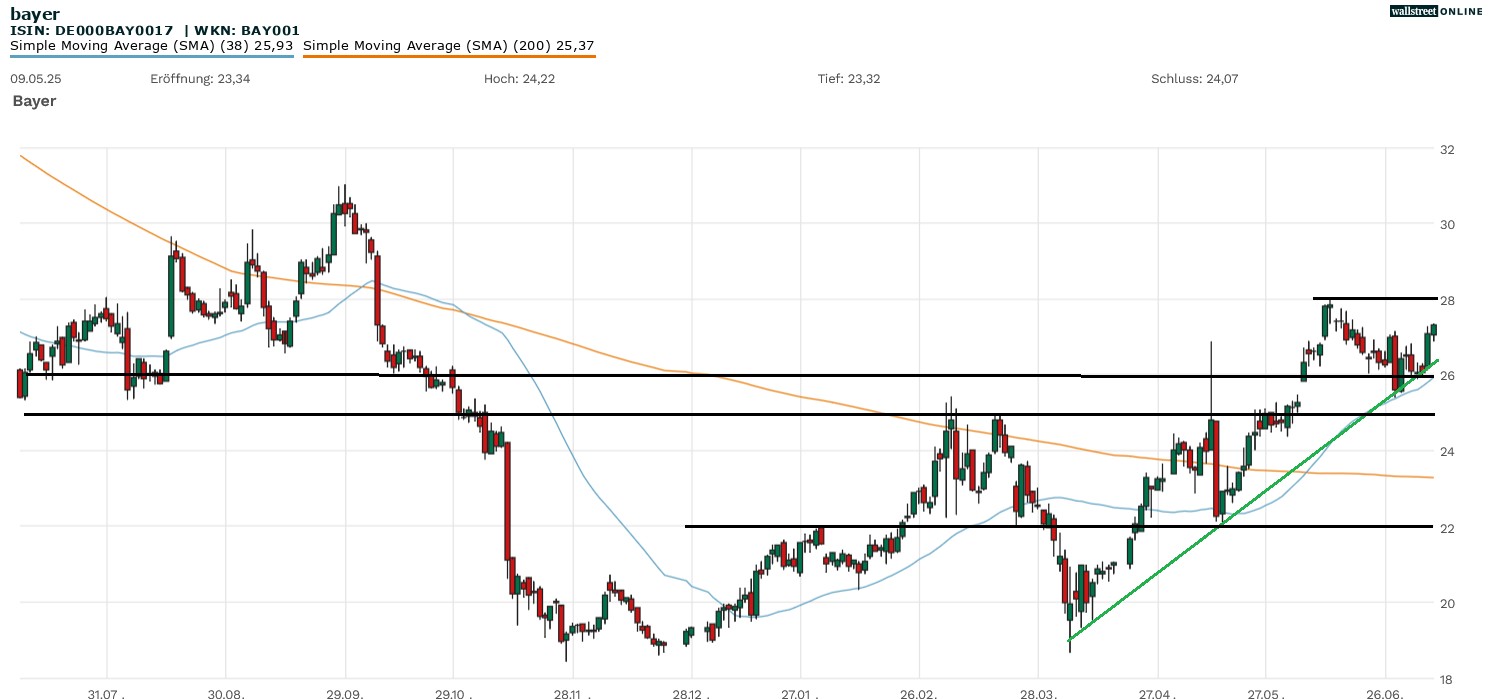Toggle the SMA (200) legend entry
Screen dimensions: 1490x699
448,45
